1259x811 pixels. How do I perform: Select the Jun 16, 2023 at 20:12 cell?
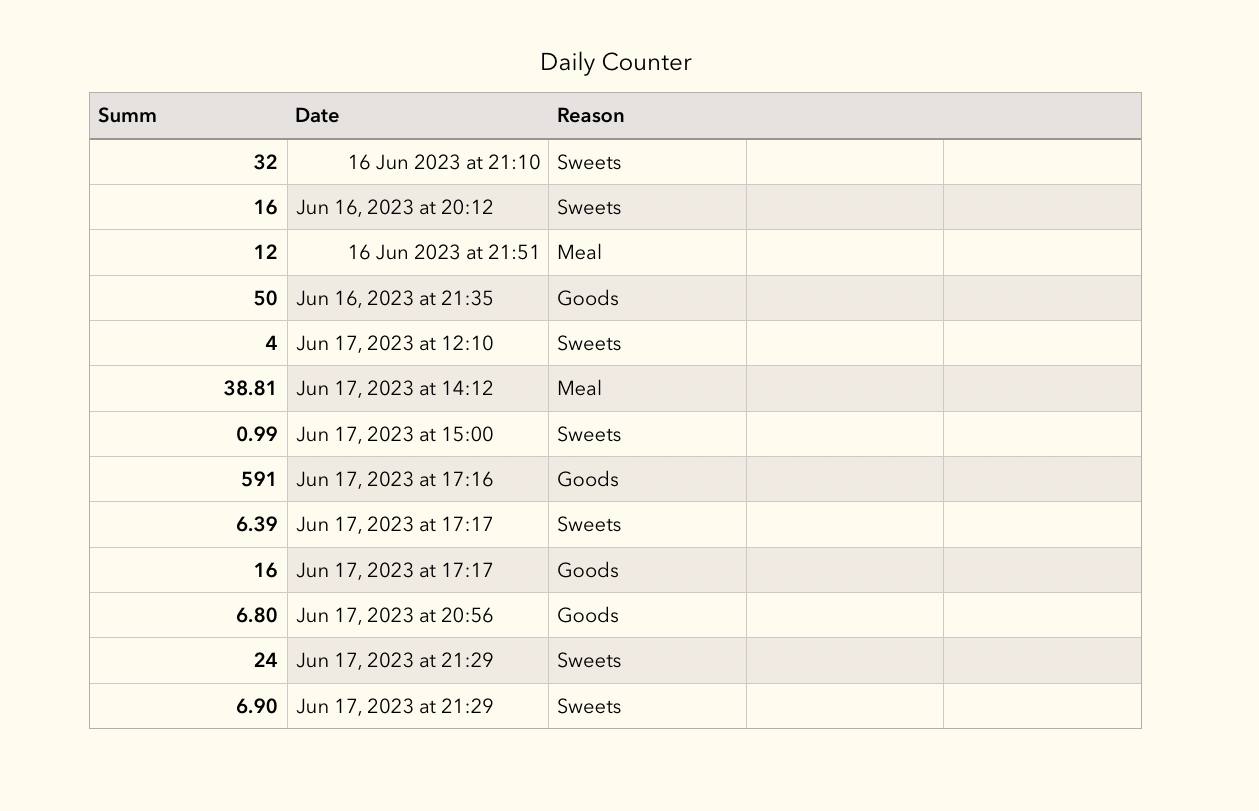[x=418, y=207]
